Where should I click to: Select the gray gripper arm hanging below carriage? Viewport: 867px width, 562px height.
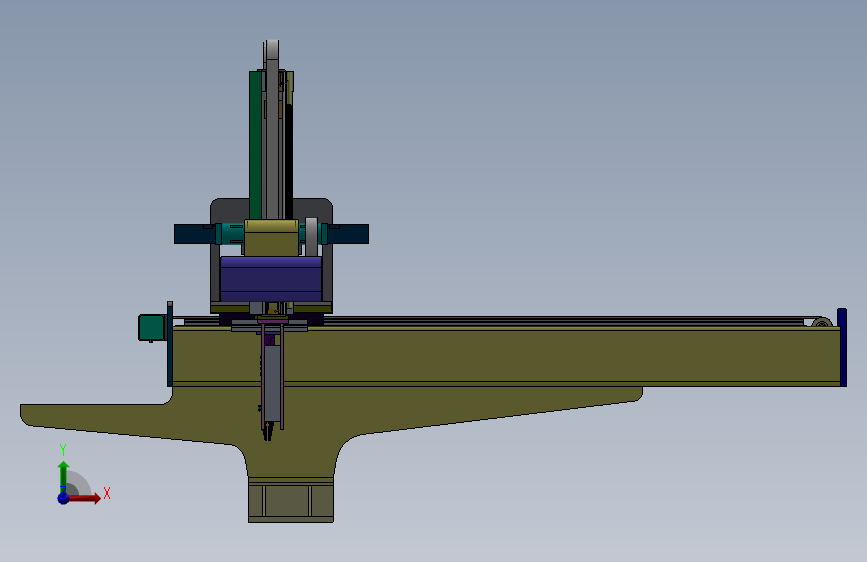pos(272,382)
